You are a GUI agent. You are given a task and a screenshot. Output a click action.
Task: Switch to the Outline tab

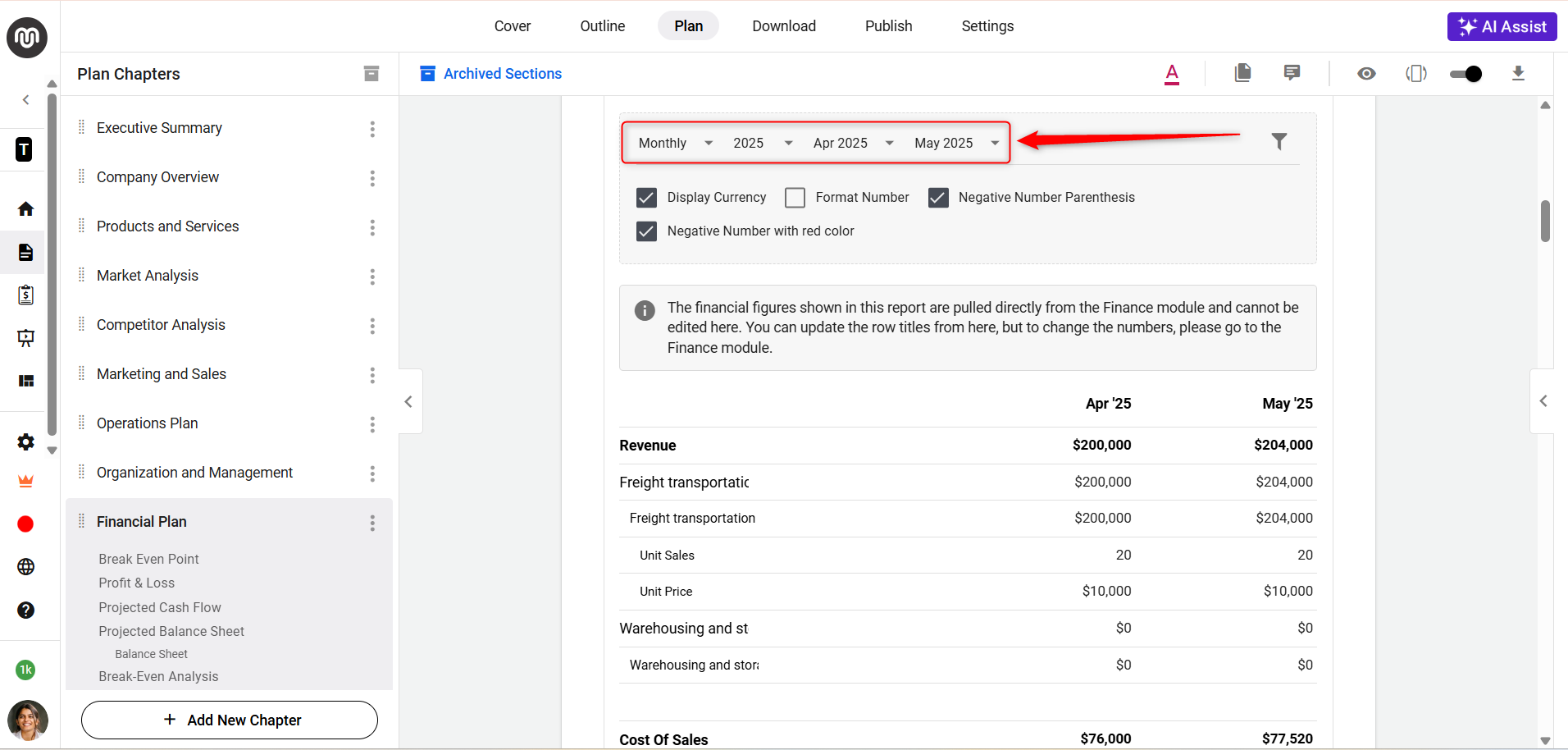[x=602, y=26]
